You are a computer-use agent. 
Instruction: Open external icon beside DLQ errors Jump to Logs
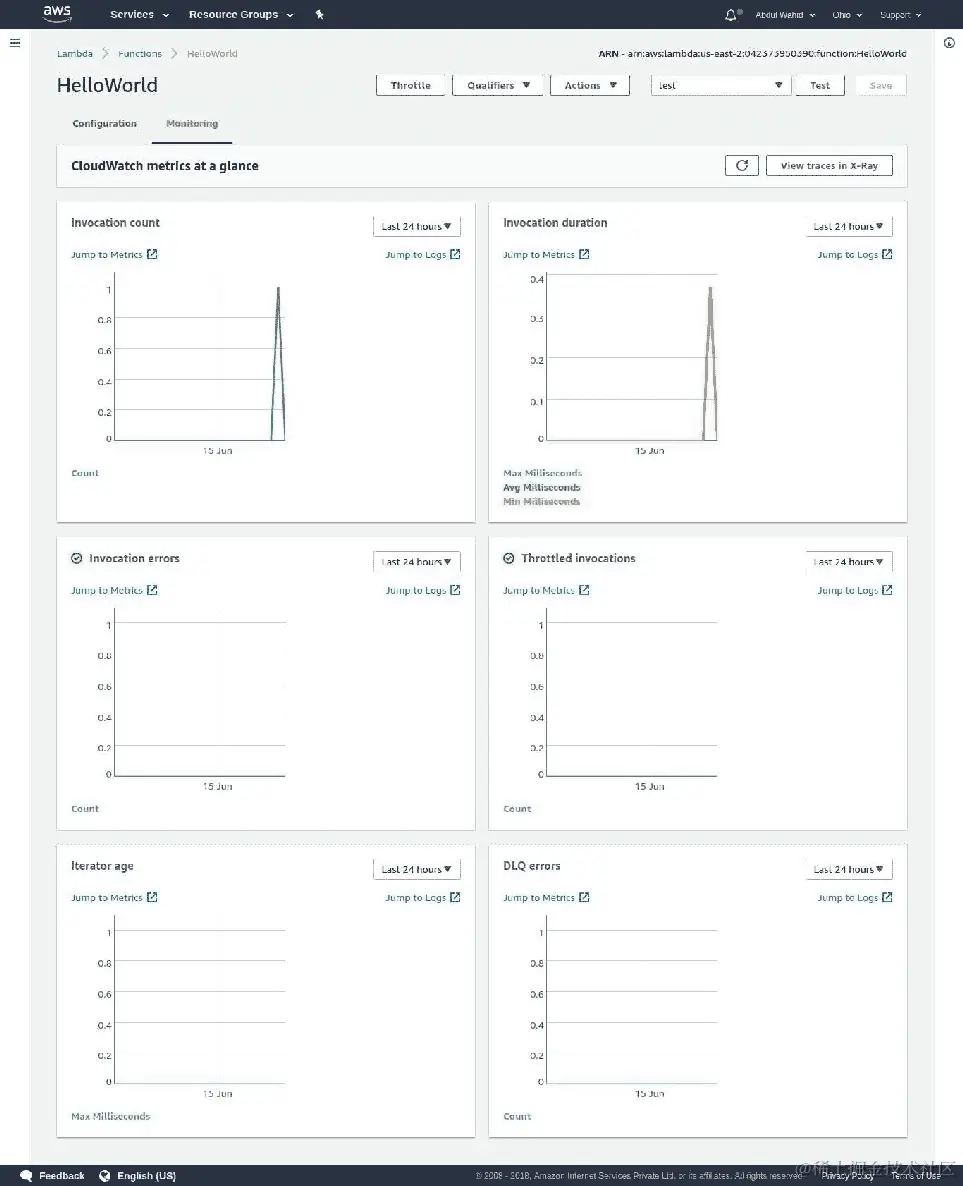click(x=887, y=897)
